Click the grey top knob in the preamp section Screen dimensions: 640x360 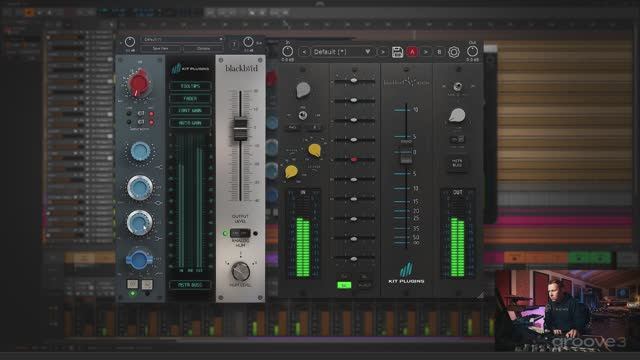coord(303,90)
